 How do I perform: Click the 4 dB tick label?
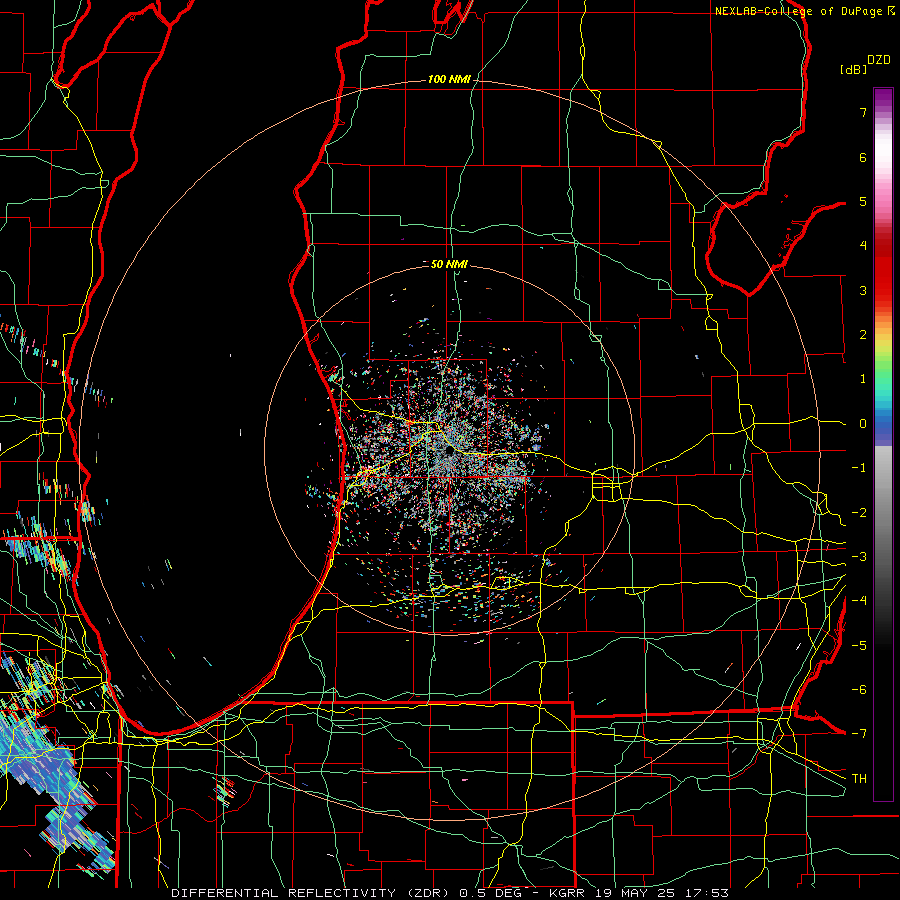[x=863, y=246]
